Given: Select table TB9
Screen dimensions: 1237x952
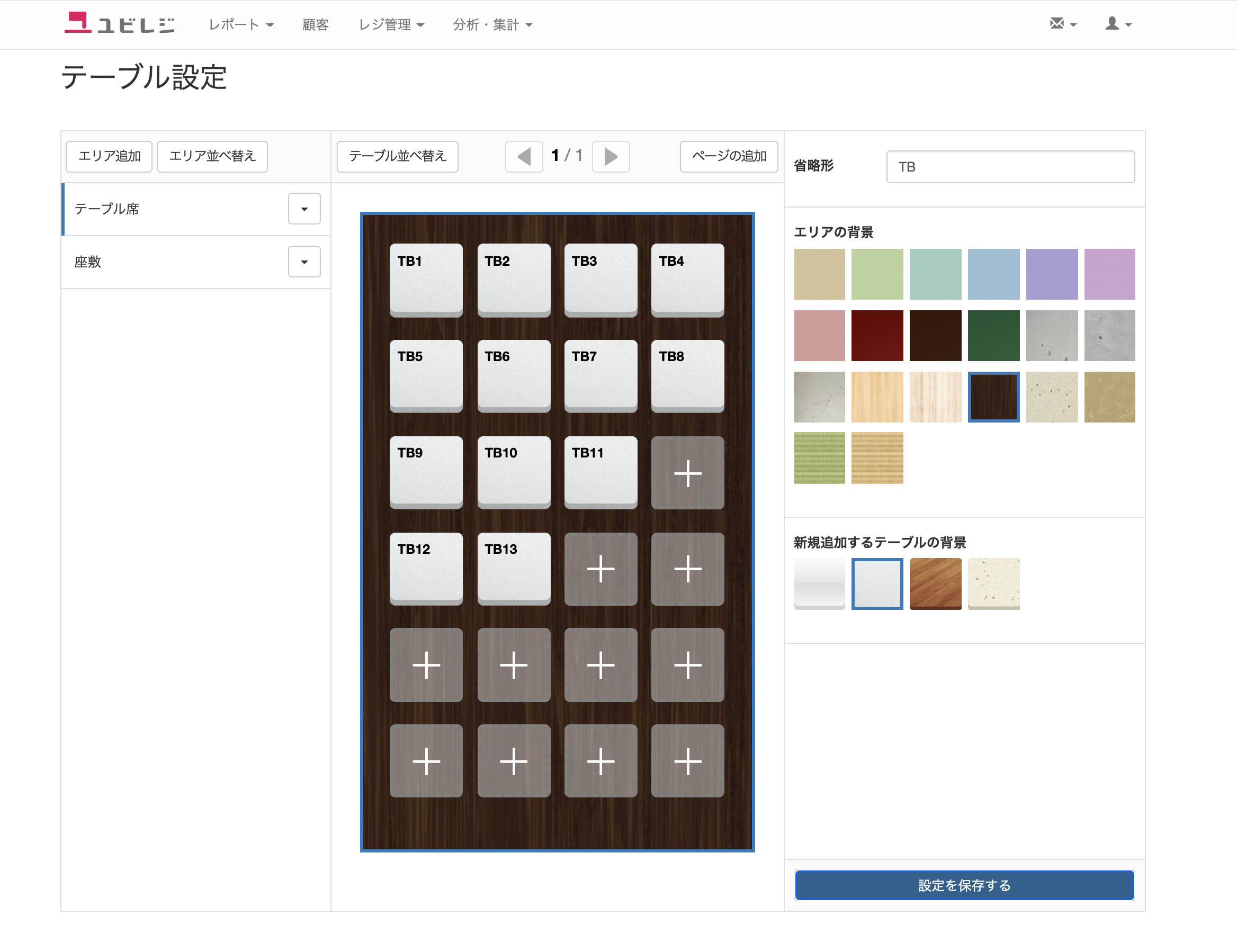Looking at the screenshot, I should [x=426, y=472].
